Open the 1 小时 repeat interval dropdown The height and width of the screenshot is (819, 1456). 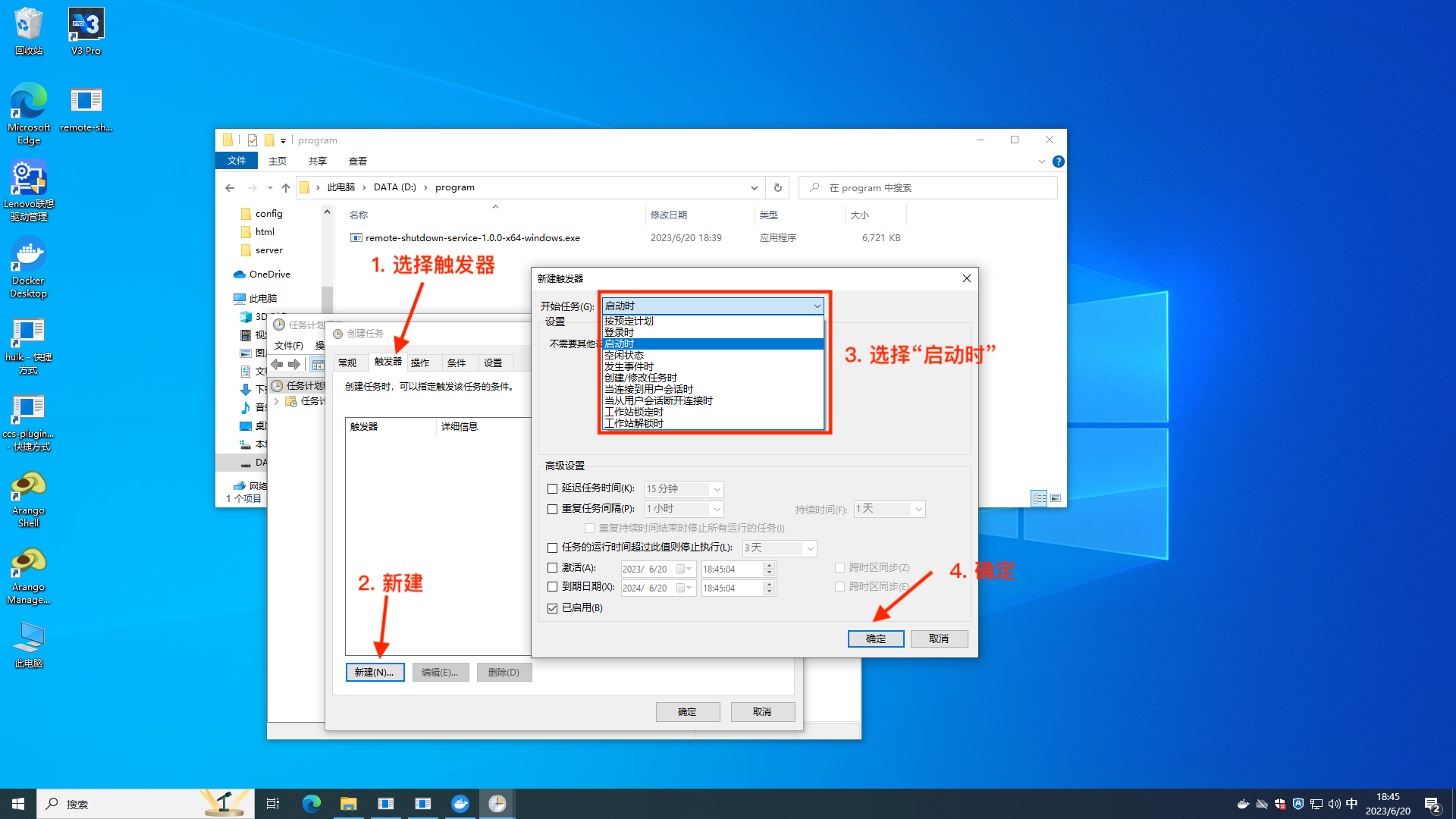(x=717, y=509)
